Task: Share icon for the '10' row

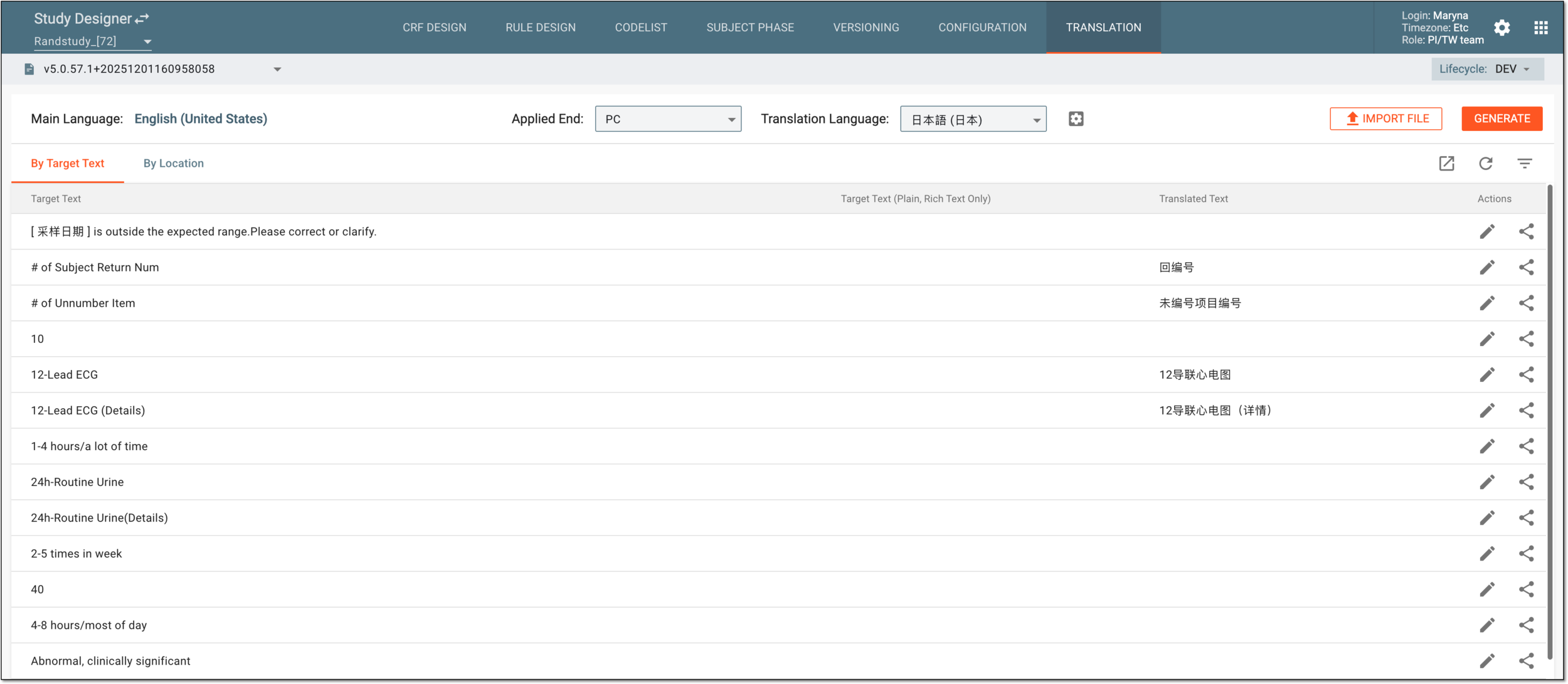Action: 1527,339
